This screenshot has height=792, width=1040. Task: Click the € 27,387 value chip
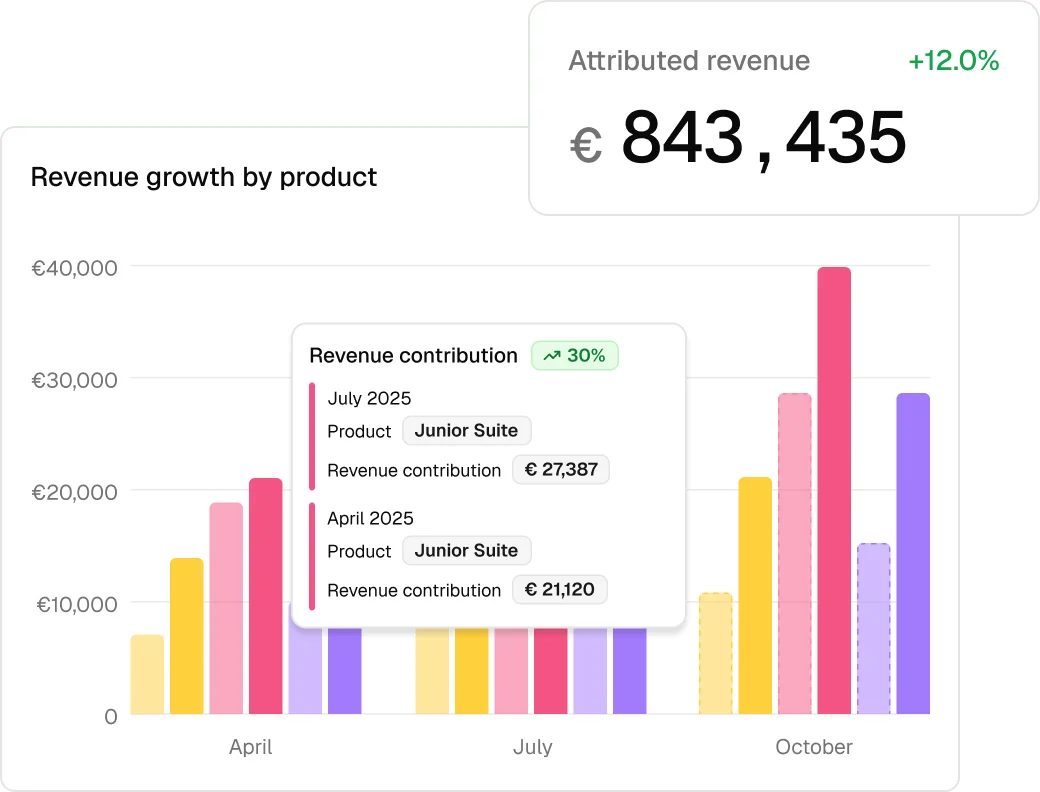[561, 470]
